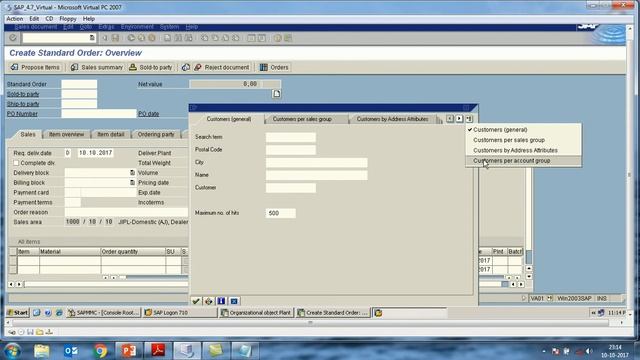The height and width of the screenshot is (360, 640).
Task: Open the Virtual PC Action menu
Action: tap(15, 19)
